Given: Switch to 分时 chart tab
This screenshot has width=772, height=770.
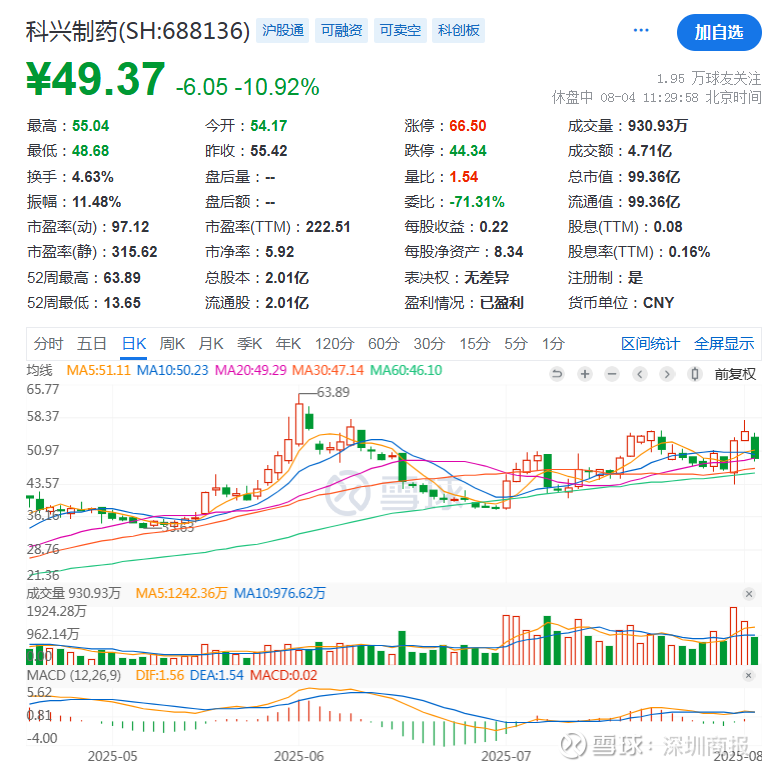Looking at the screenshot, I should click(x=48, y=344).
